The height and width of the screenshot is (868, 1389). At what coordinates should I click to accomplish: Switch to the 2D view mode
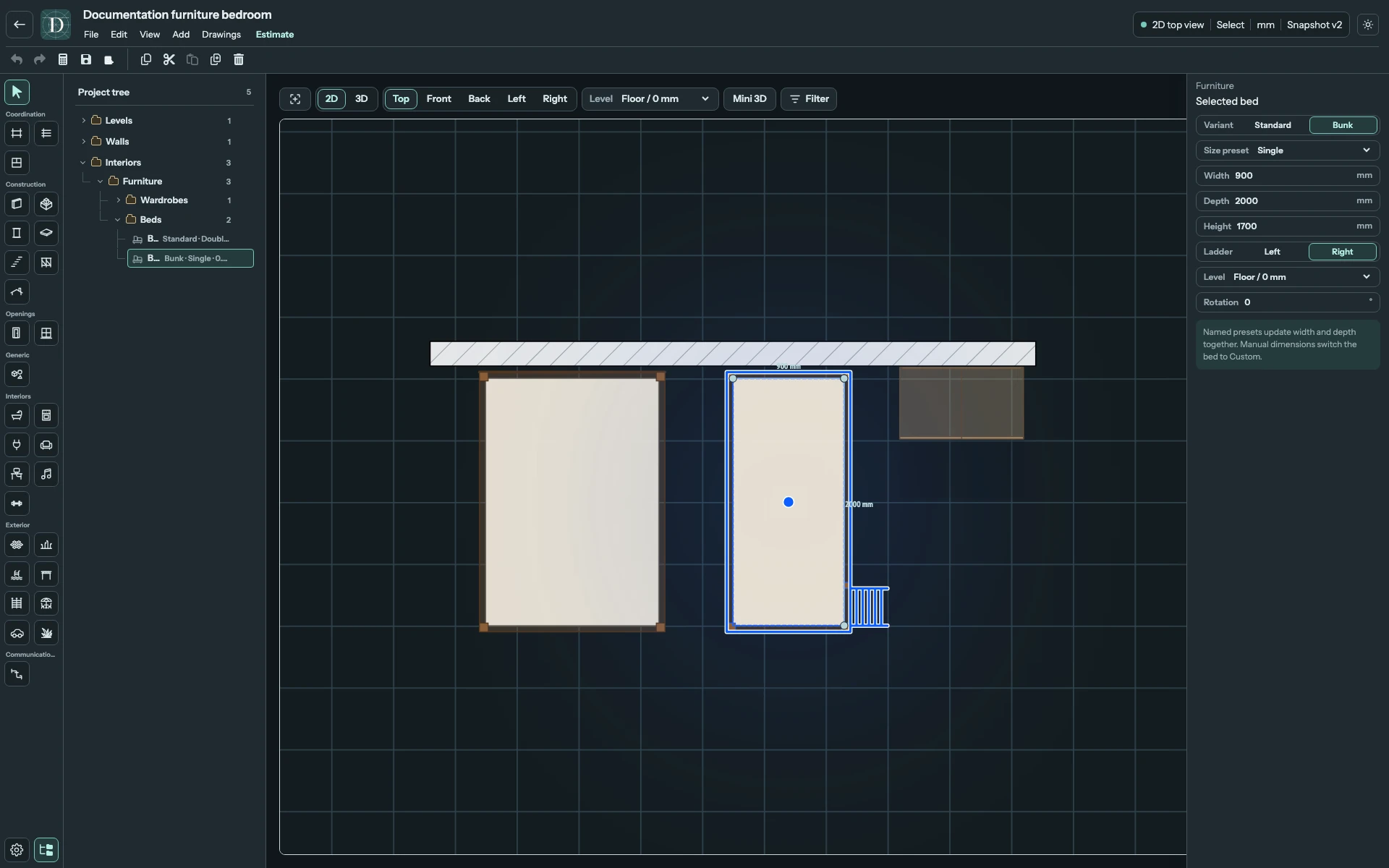click(x=331, y=99)
